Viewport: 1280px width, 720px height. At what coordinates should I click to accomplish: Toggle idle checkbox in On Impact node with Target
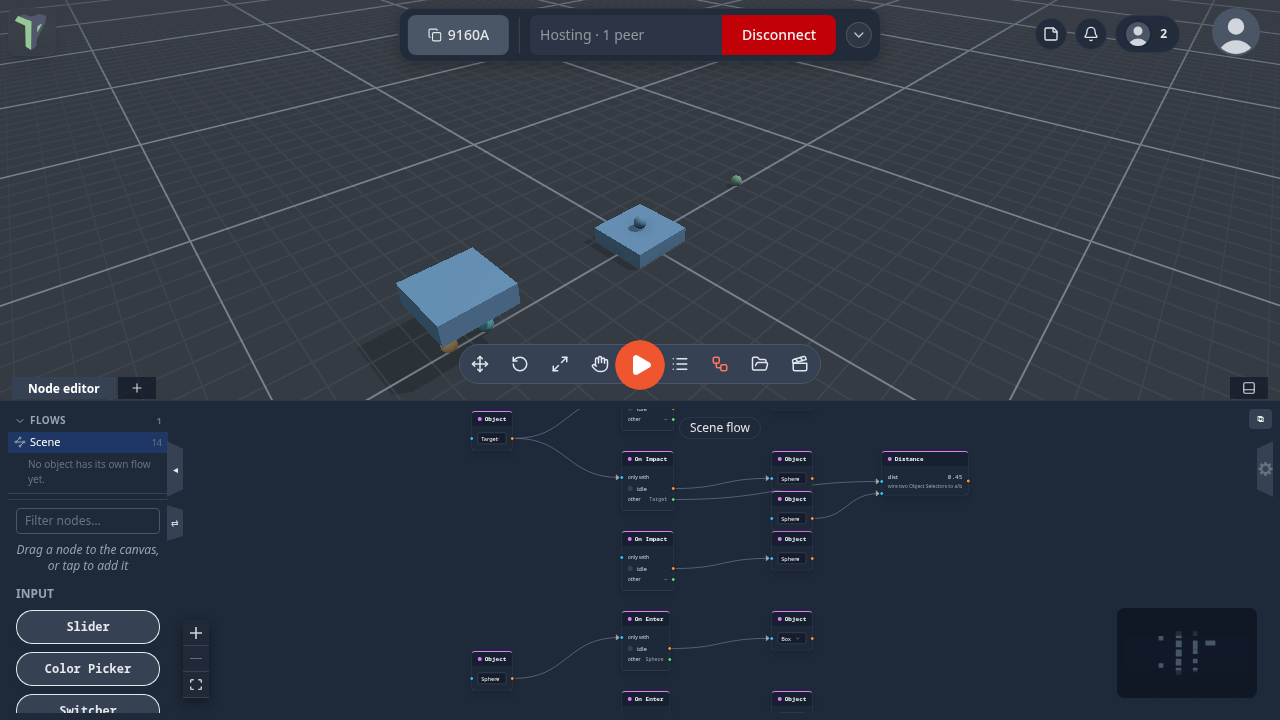tap(630, 489)
